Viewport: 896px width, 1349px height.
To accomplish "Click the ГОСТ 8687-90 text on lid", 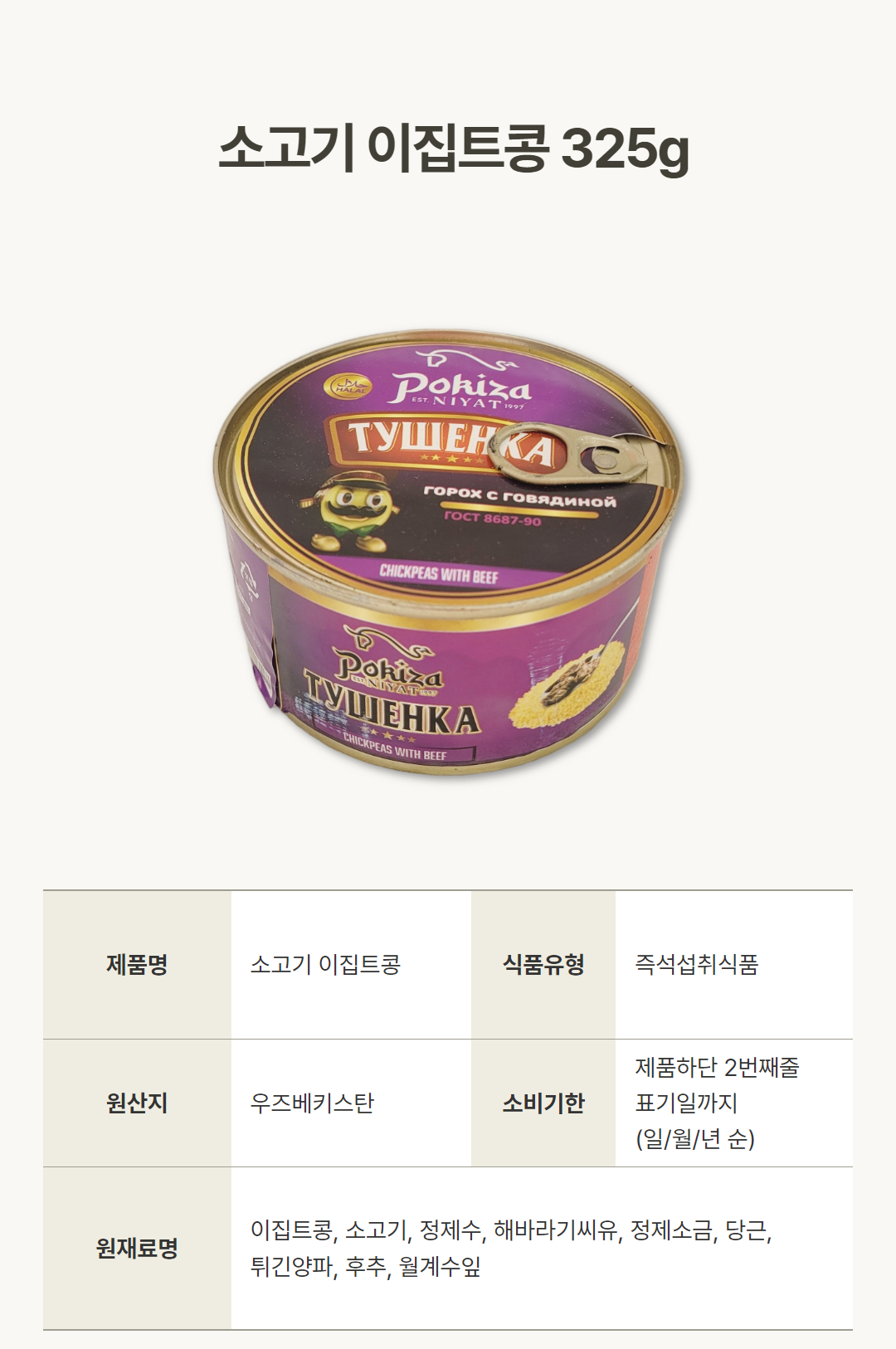I will [x=492, y=519].
